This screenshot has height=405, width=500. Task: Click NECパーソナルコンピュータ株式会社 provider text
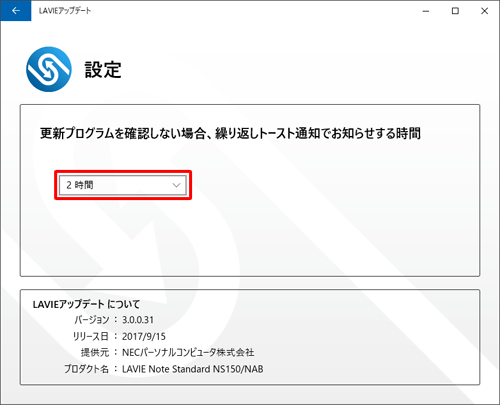tap(188, 353)
